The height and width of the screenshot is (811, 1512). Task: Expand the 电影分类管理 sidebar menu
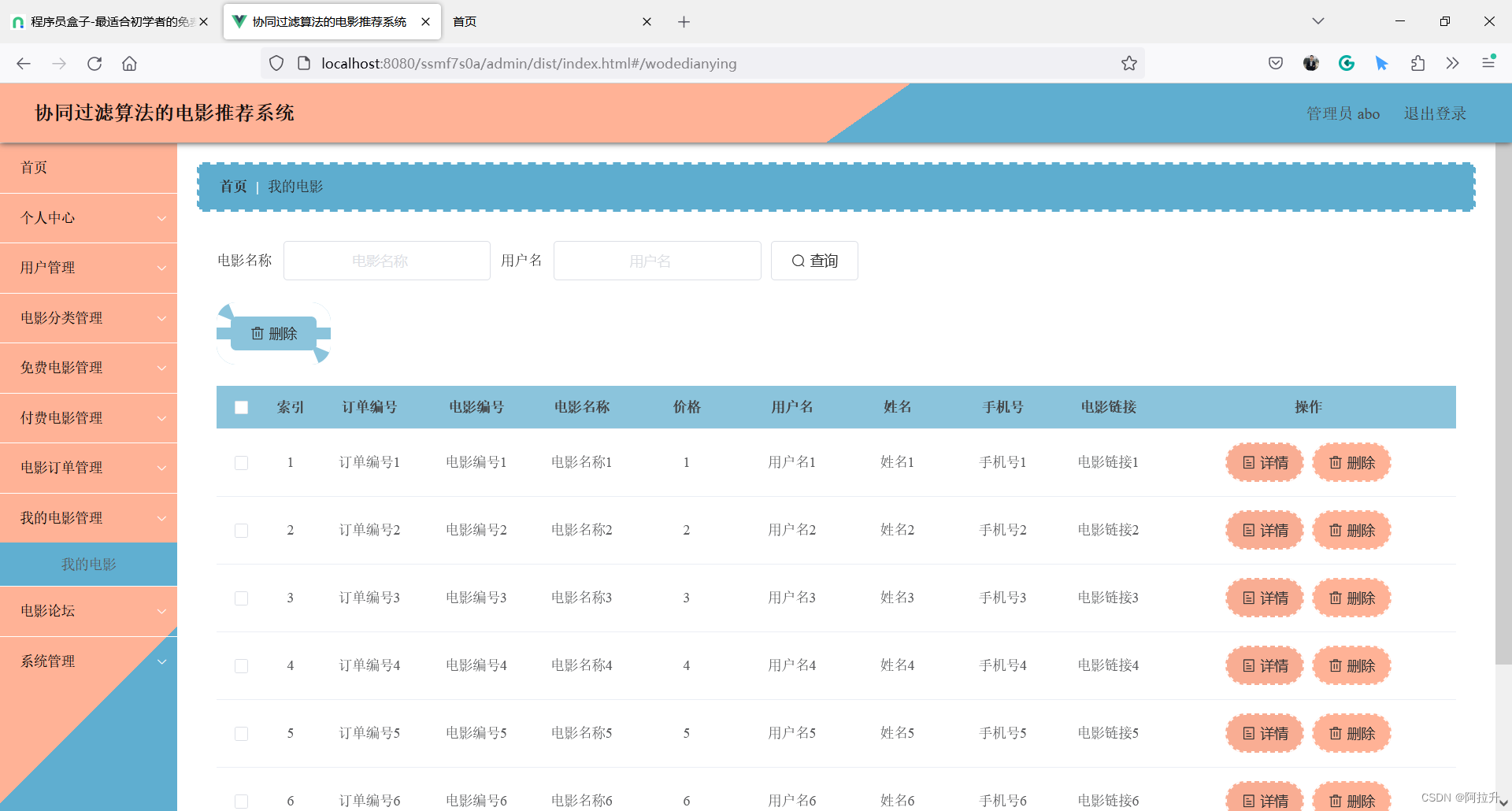[88, 318]
